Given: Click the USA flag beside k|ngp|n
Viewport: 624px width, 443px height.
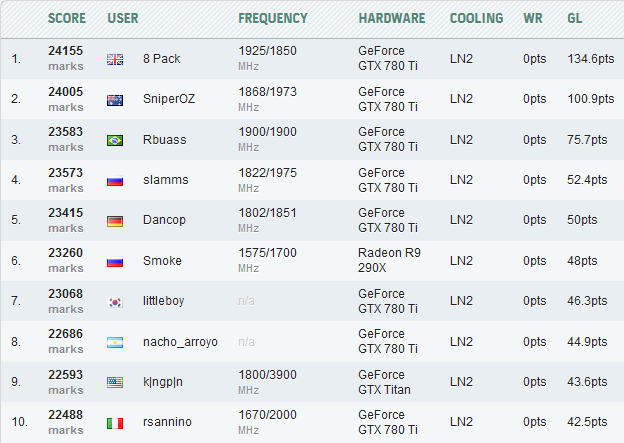Looking at the screenshot, I should point(115,383).
